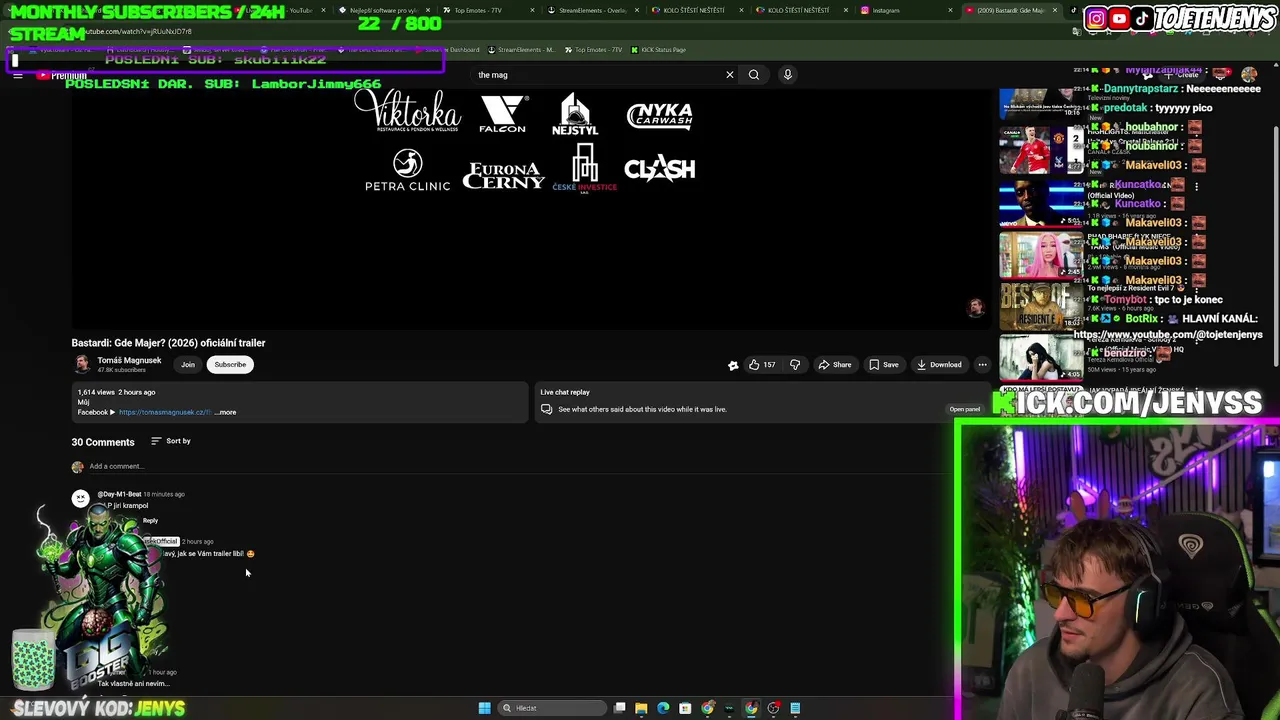Click the sparkle Ask icon left of likes
The height and width of the screenshot is (720, 1280).
coord(733,365)
